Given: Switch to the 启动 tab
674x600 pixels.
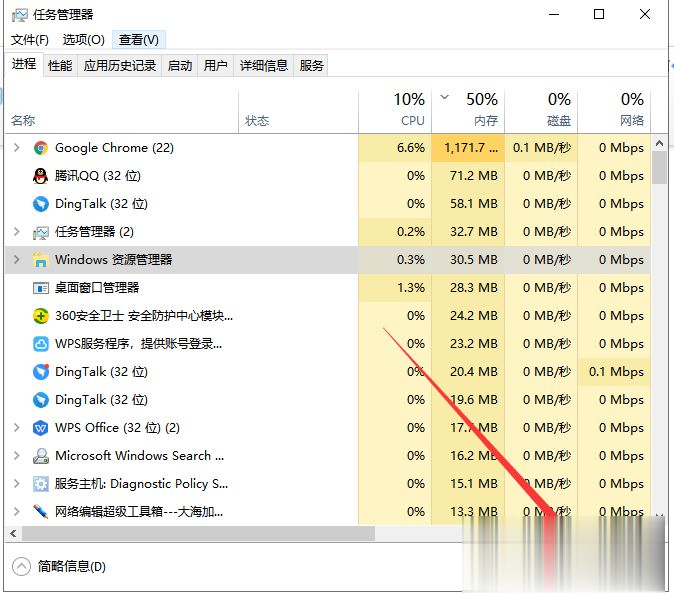Looking at the screenshot, I should click(180, 66).
